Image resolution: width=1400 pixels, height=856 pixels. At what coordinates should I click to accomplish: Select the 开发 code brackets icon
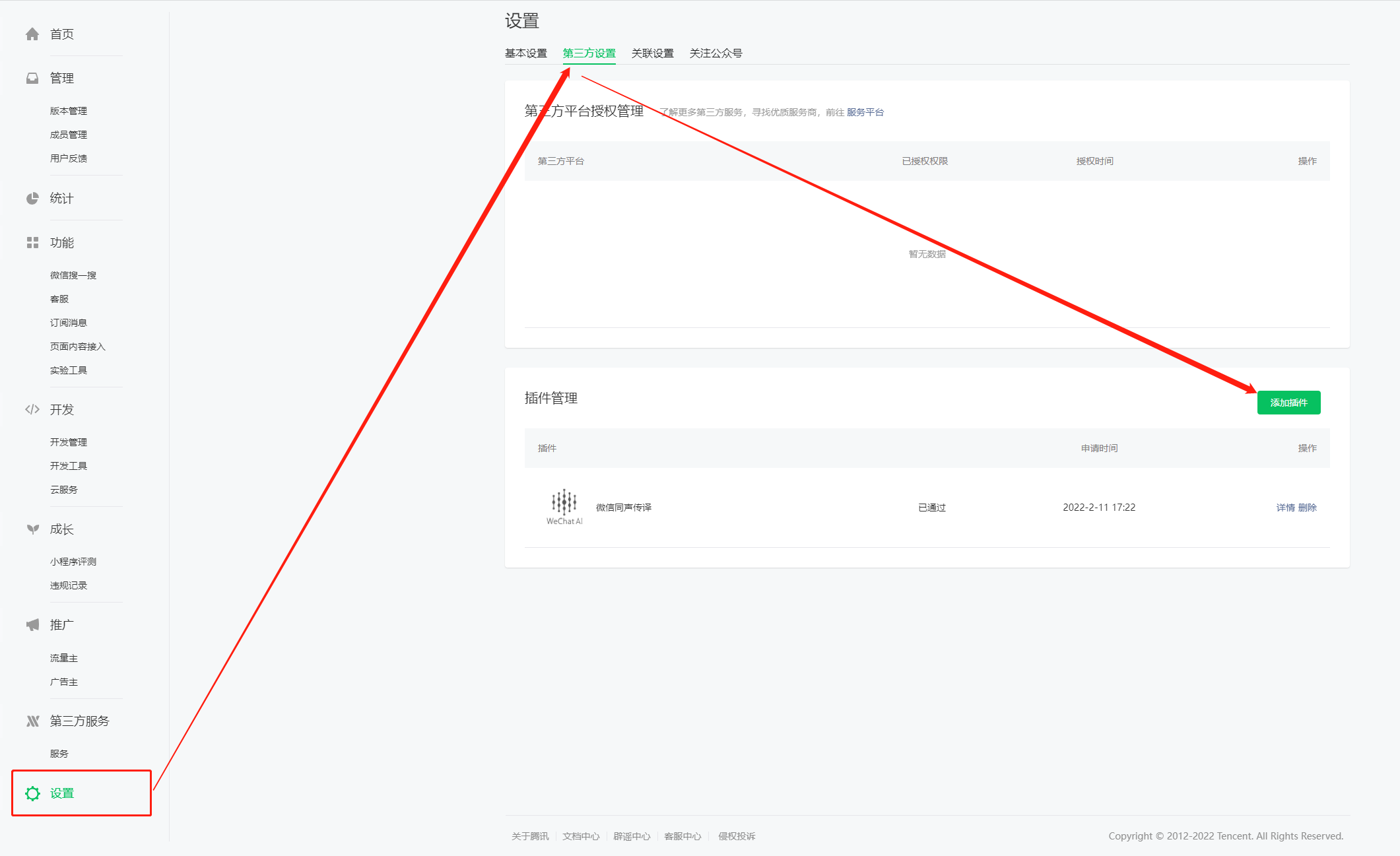pyautogui.click(x=32, y=409)
